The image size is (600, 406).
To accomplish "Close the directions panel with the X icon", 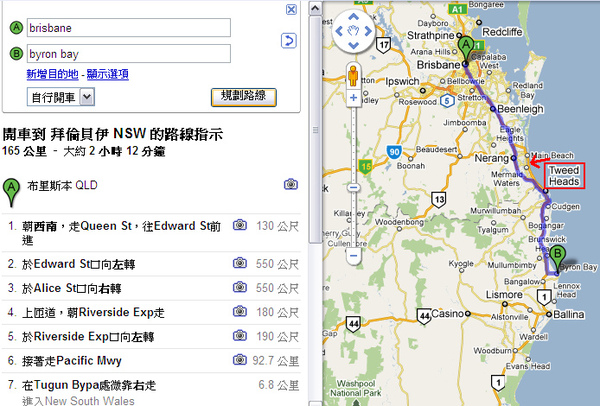I will tap(291, 9).
